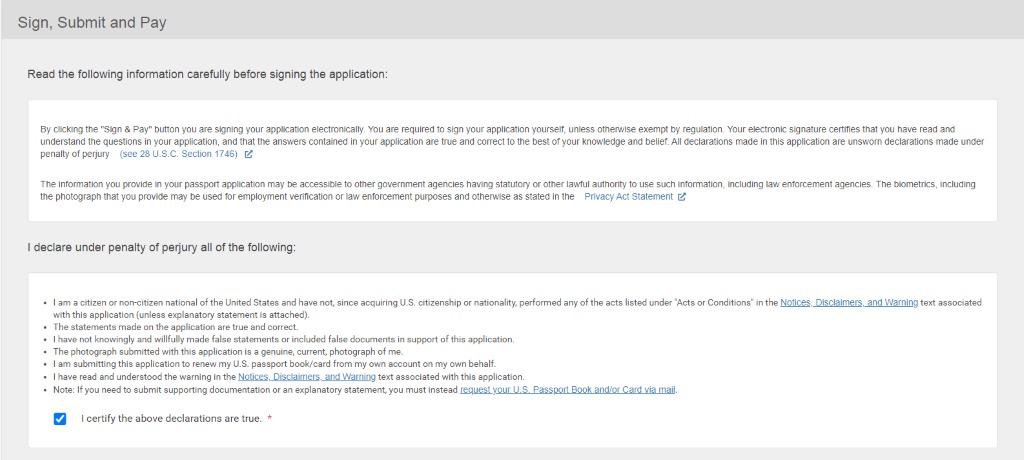This screenshot has width=1024, height=460.
Task: Click 'I certify the above declarations are true' label
Action: (171, 418)
